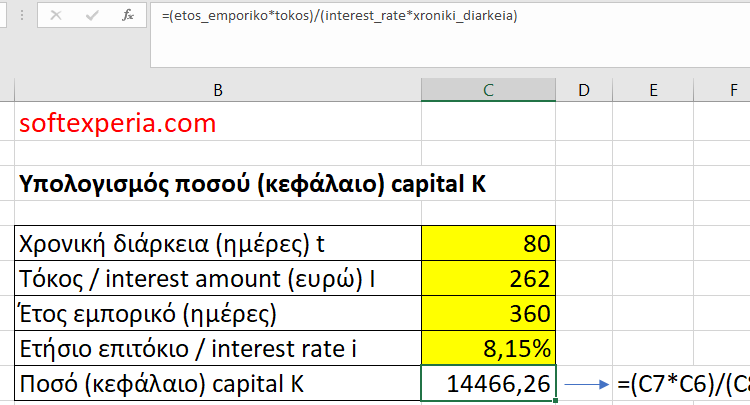
Task: Select the title cell 'Υπολογισμός ποσού (κεφάλαιο) capital K'
Action: pos(218,184)
